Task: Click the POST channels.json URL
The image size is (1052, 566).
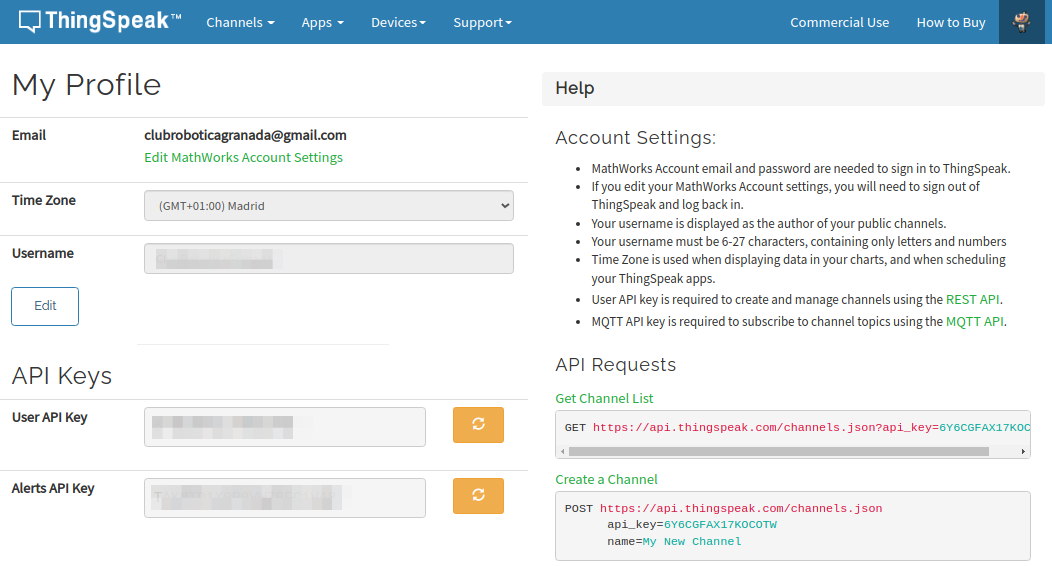Action: (x=741, y=508)
